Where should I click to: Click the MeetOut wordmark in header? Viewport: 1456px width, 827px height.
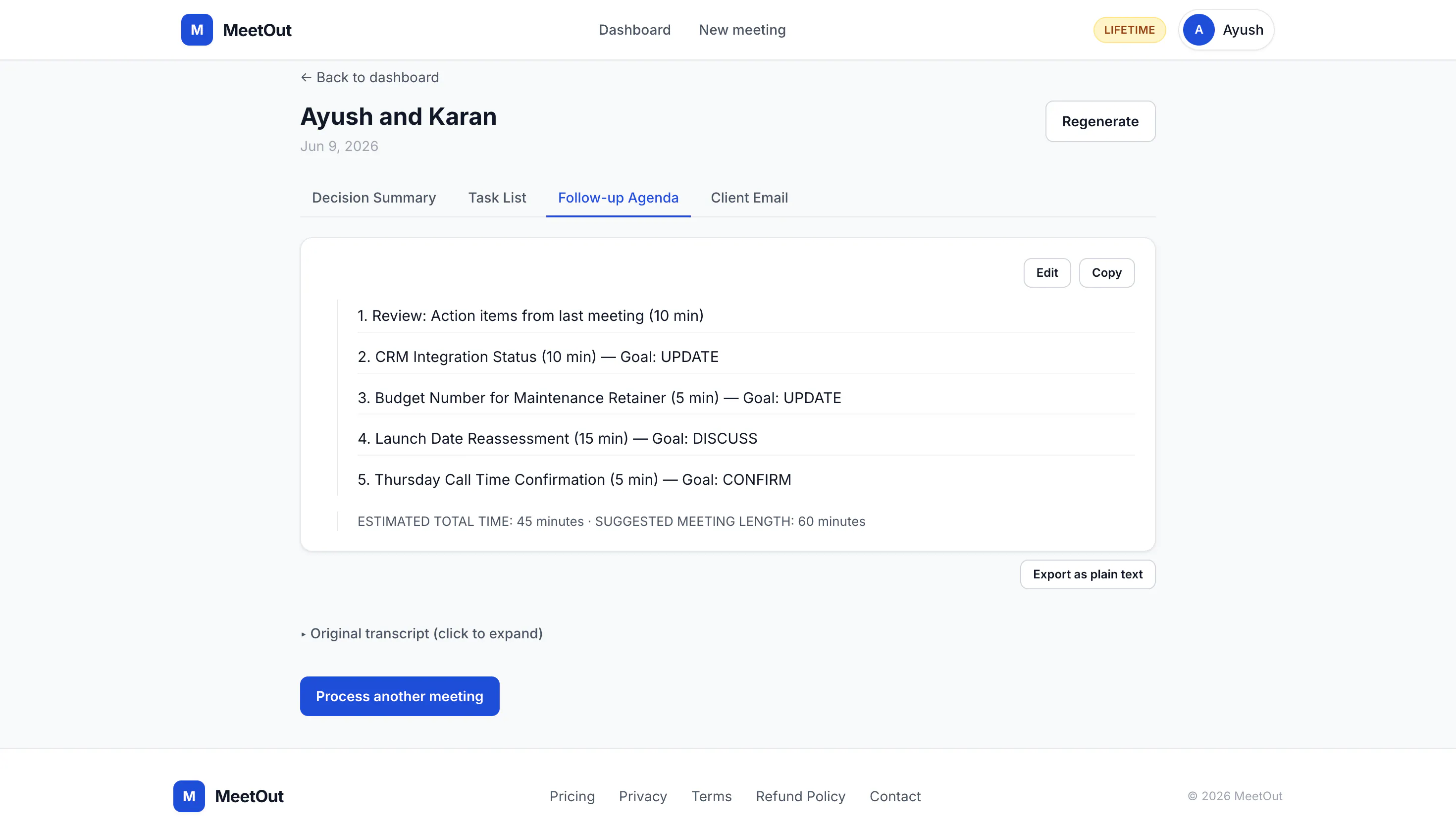[257, 30]
